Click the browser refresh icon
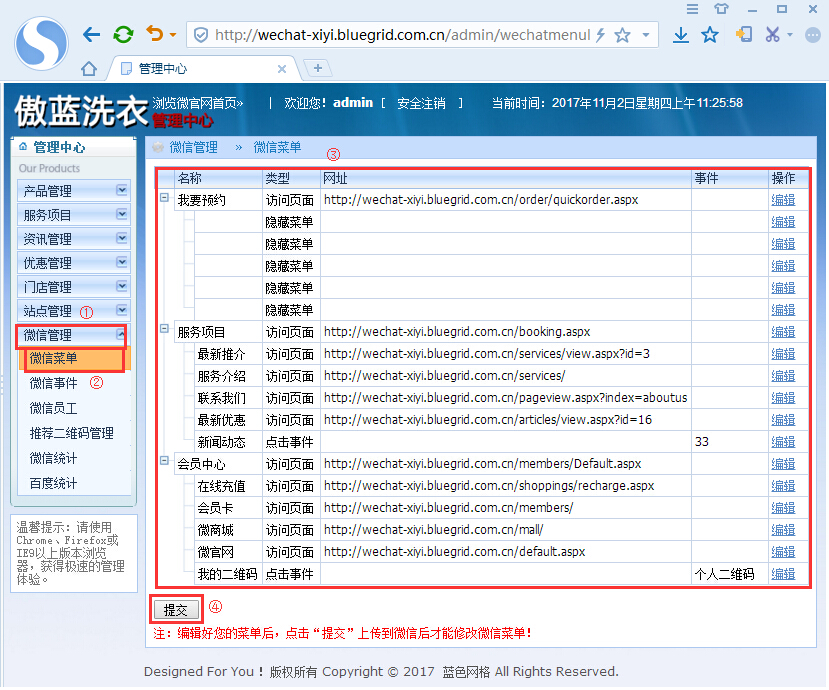This screenshot has width=829, height=690. (x=122, y=33)
